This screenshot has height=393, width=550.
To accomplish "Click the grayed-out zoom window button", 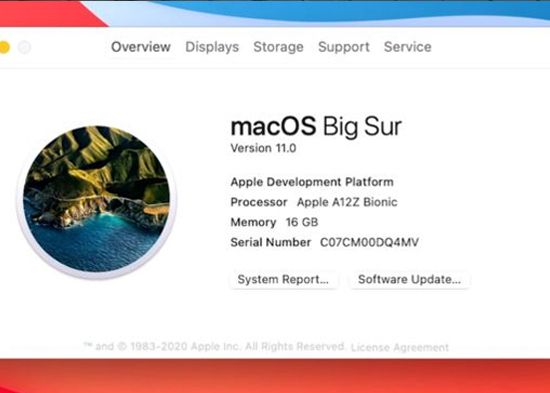I will tap(24, 47).
